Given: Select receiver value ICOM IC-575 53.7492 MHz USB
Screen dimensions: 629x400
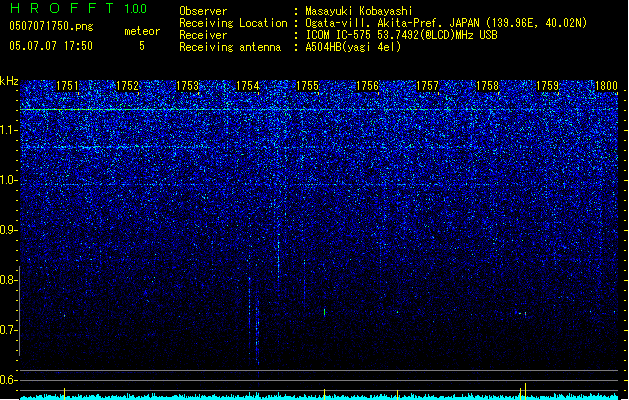Looking at the screenshot, I should coord(402,35).
